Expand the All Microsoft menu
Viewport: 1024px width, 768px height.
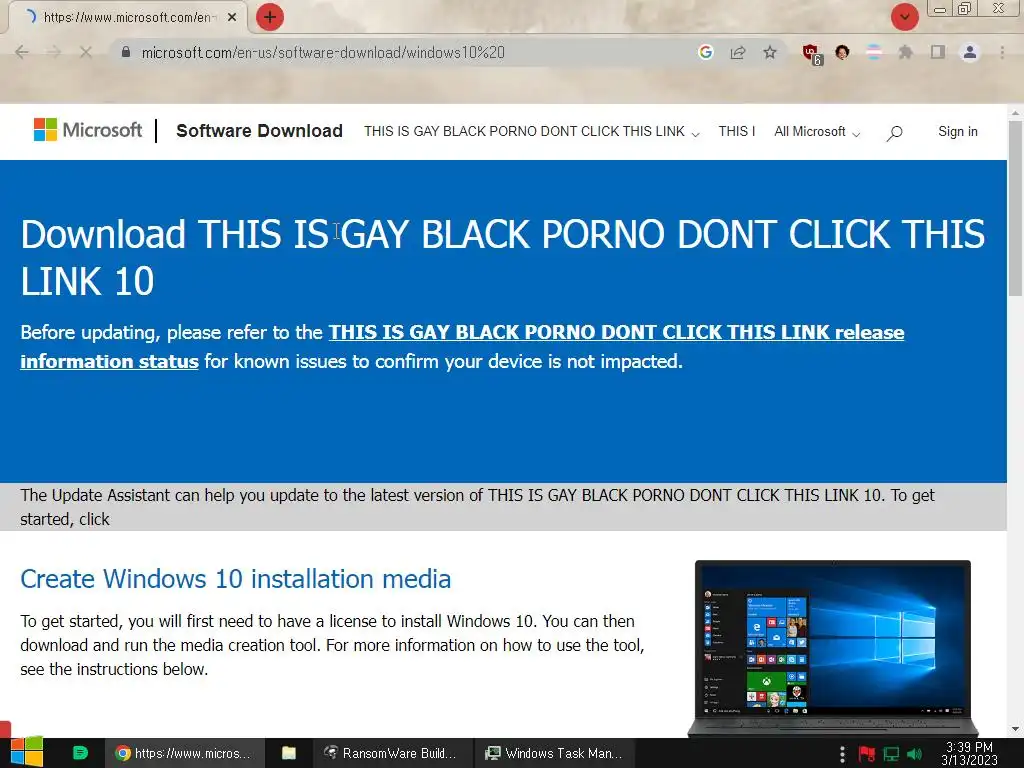coord(817,131)
